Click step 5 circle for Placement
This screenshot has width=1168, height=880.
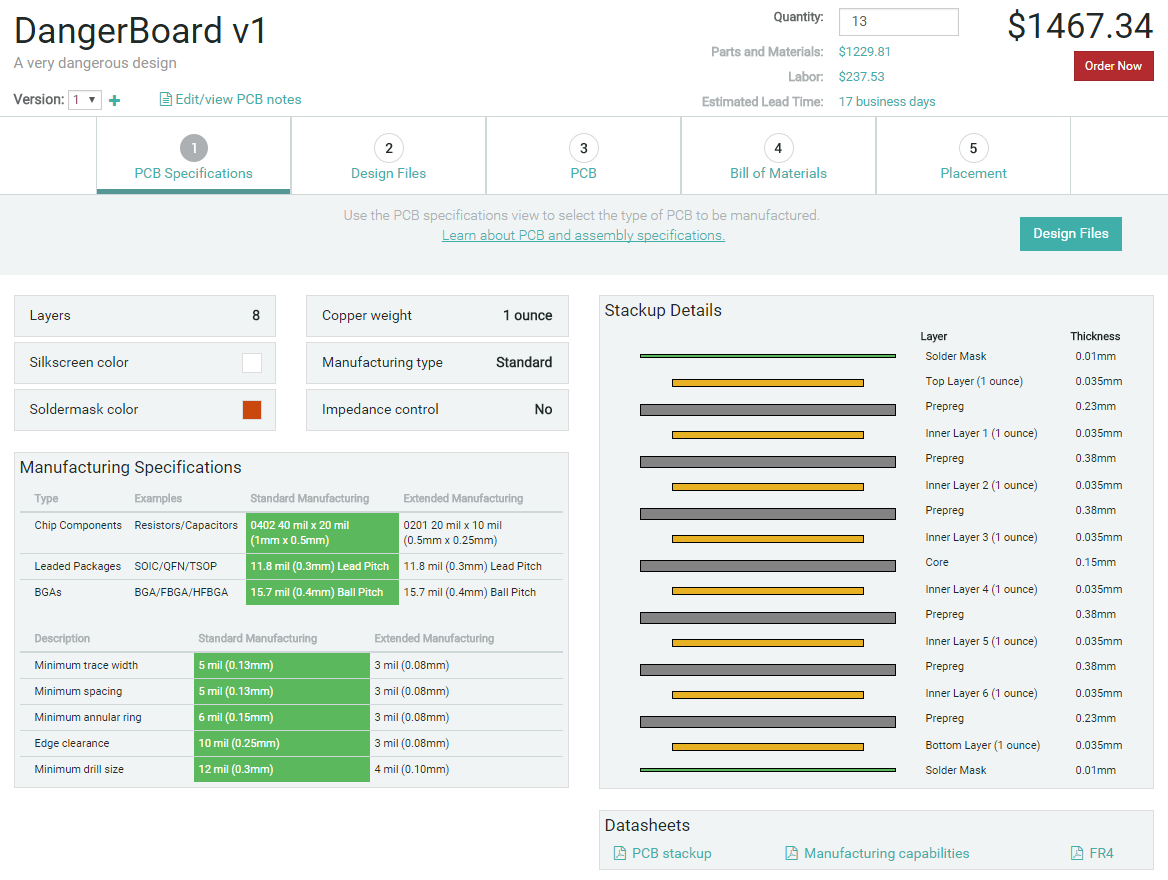(973, 149)
